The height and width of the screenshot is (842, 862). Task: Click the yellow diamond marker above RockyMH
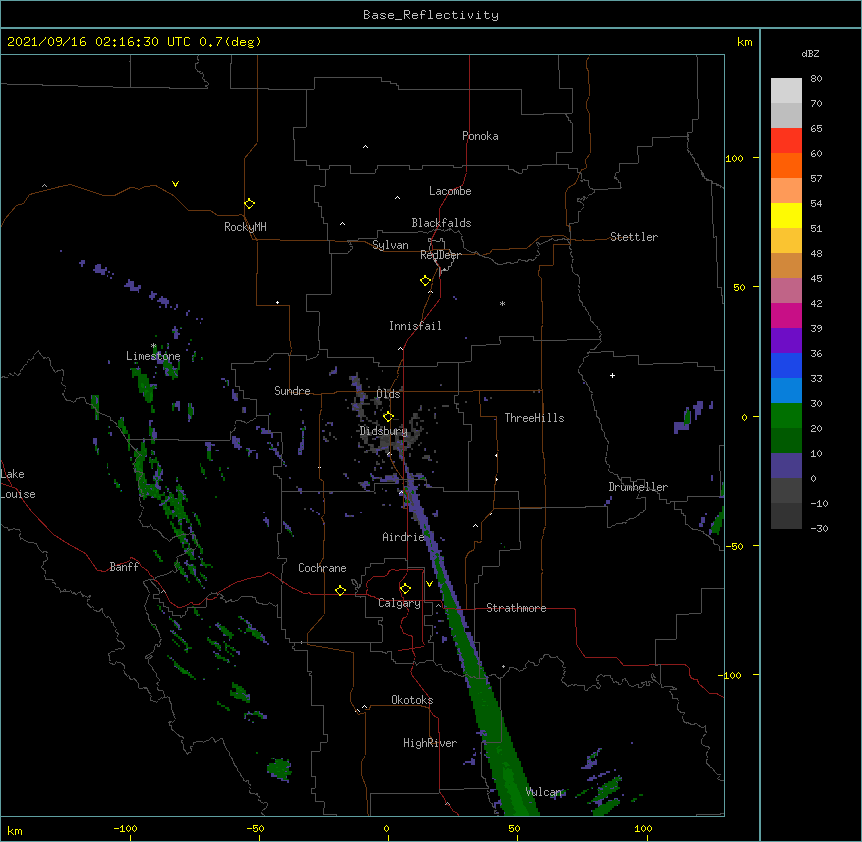(x=249, y=204)
